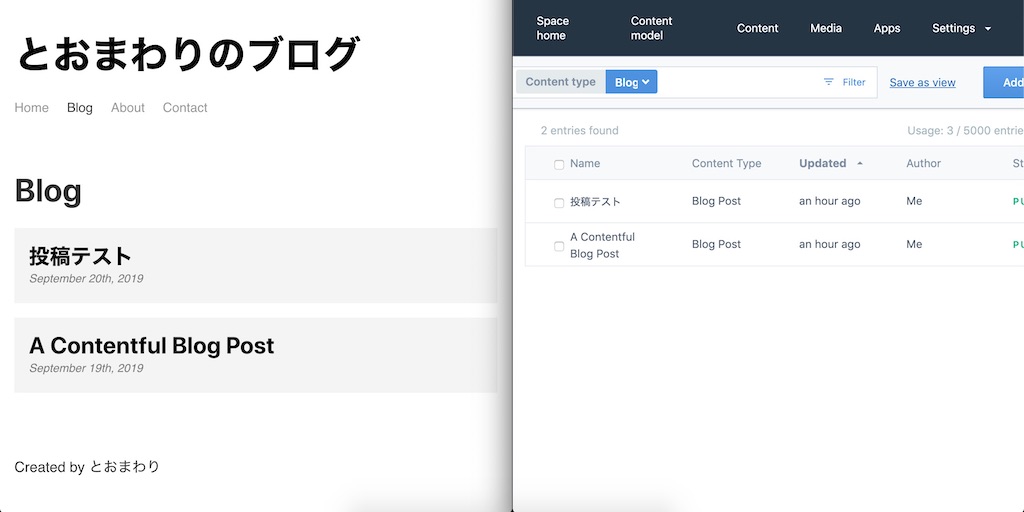Open A Contentful Blog Post card on blog site
Image resolution: width=1024 pixels, height=512 pixels.
[x=255, y=355]
